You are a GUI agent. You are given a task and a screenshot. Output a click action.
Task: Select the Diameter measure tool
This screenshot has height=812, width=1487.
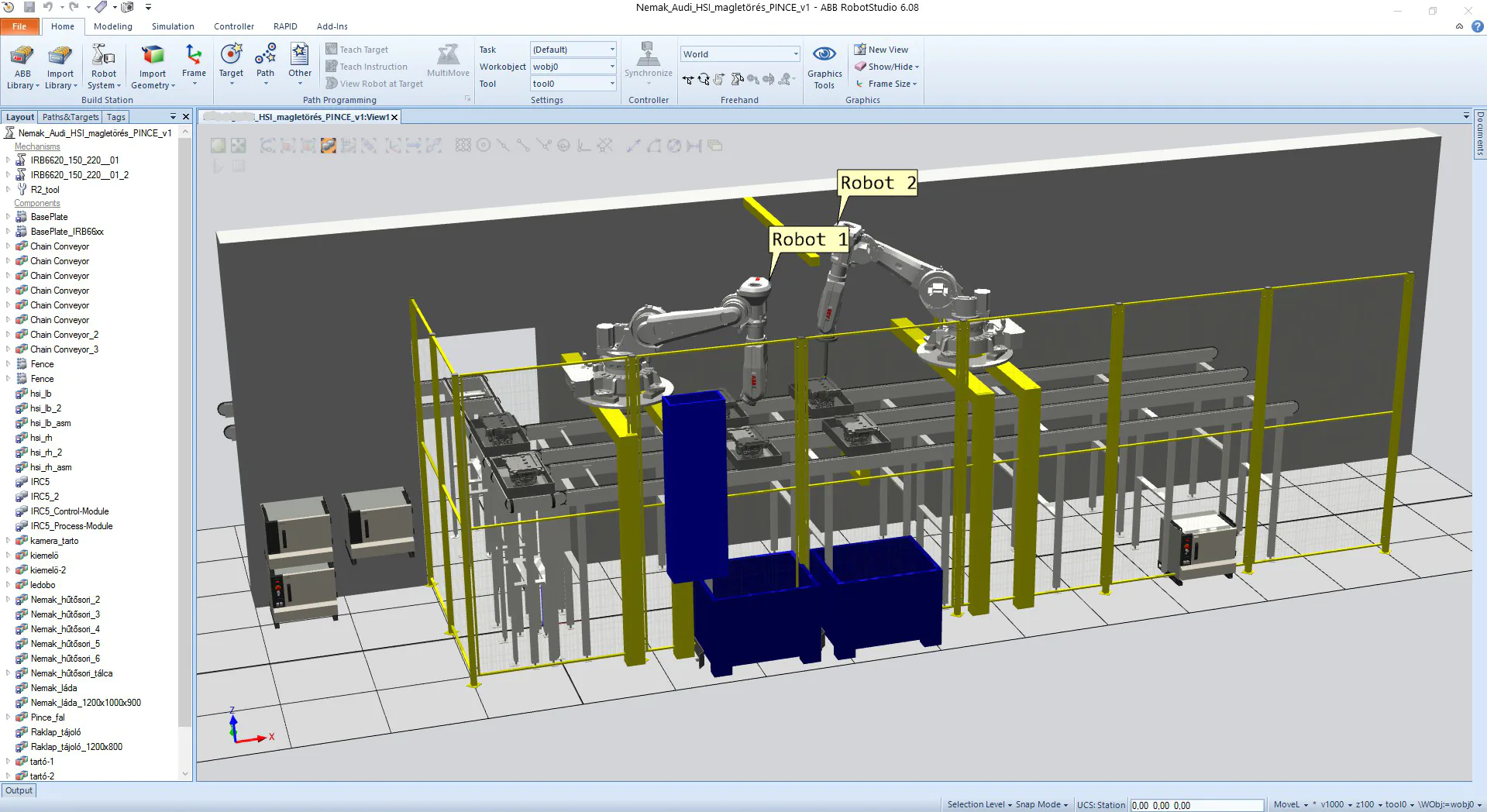click(674, 146)
